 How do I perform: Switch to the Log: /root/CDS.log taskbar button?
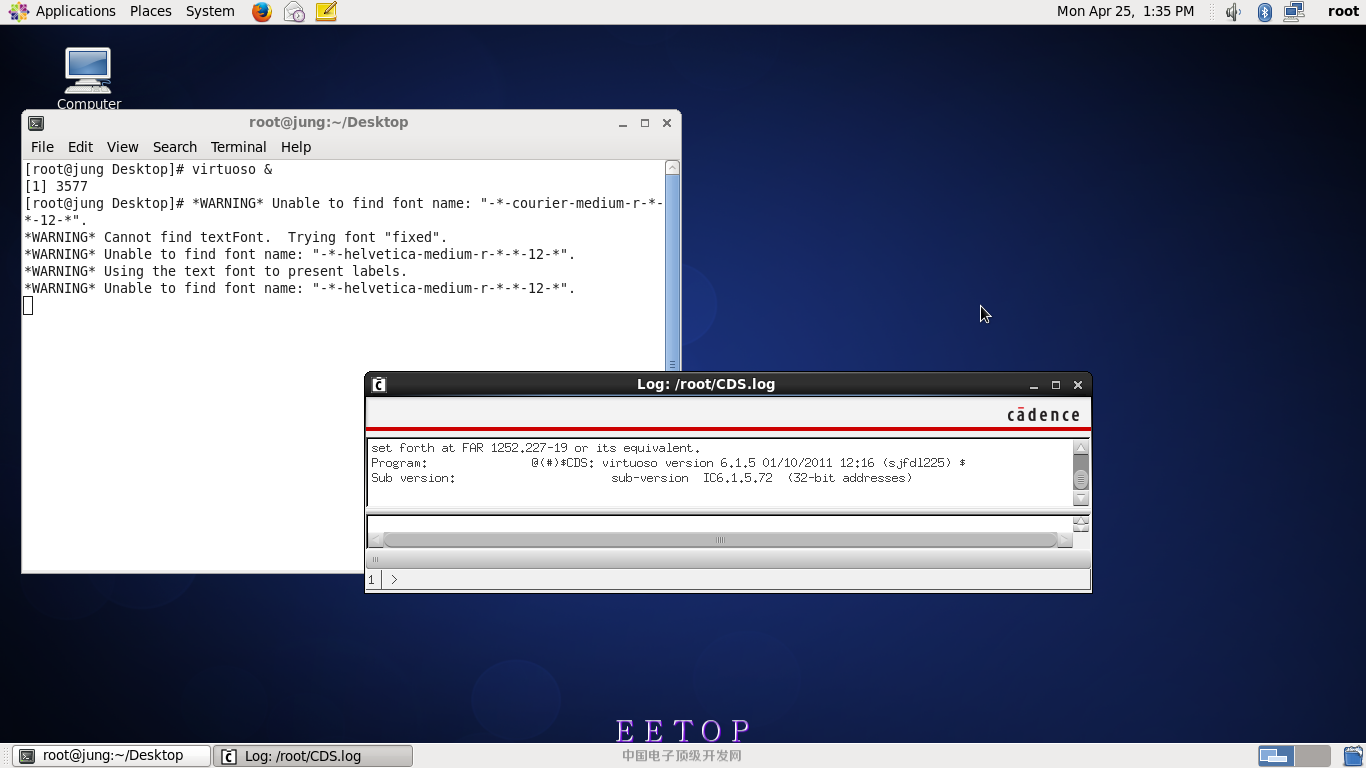[313, 756]
